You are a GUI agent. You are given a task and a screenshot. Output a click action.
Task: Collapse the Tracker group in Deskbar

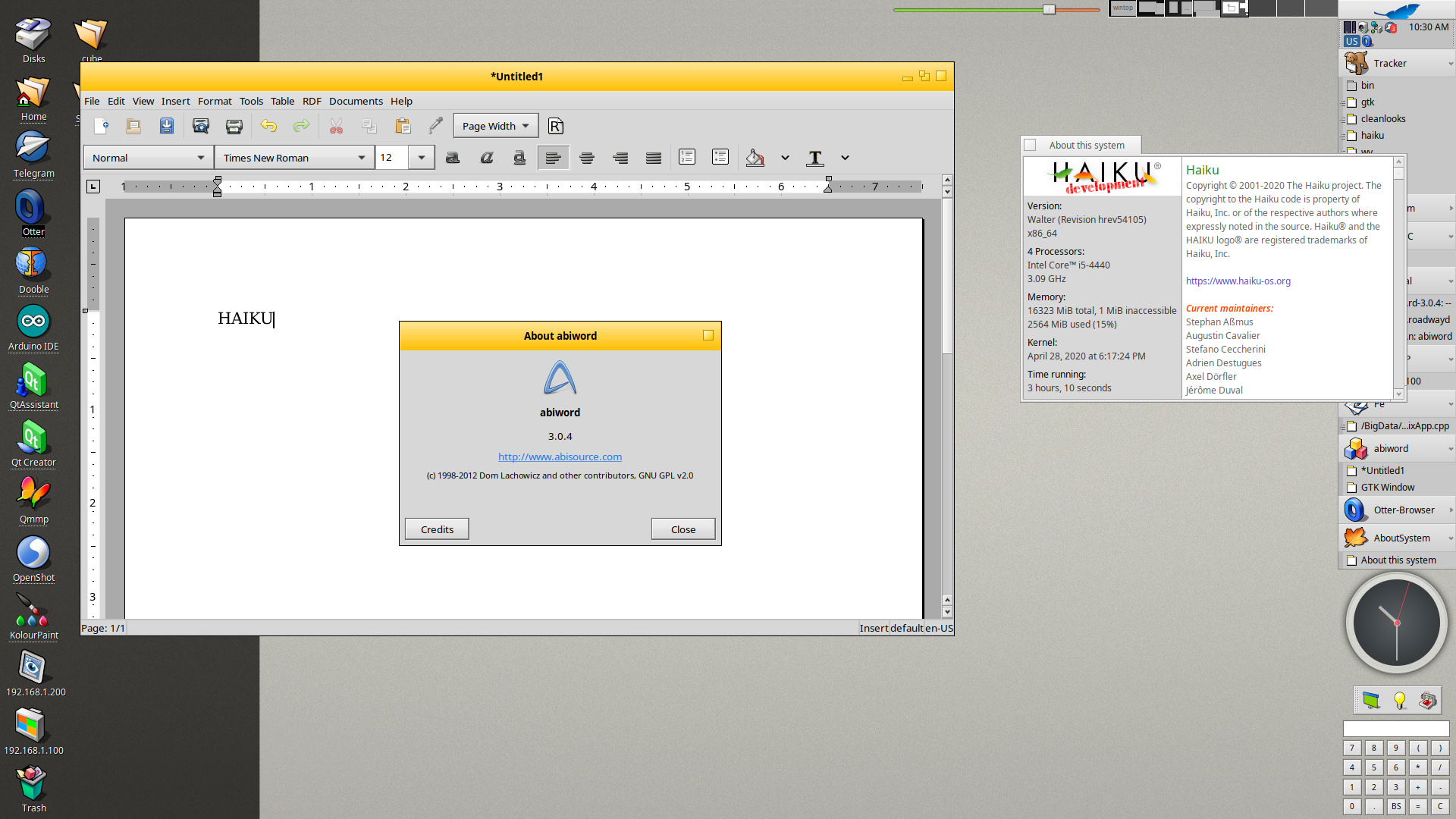tap(1451, 64)
